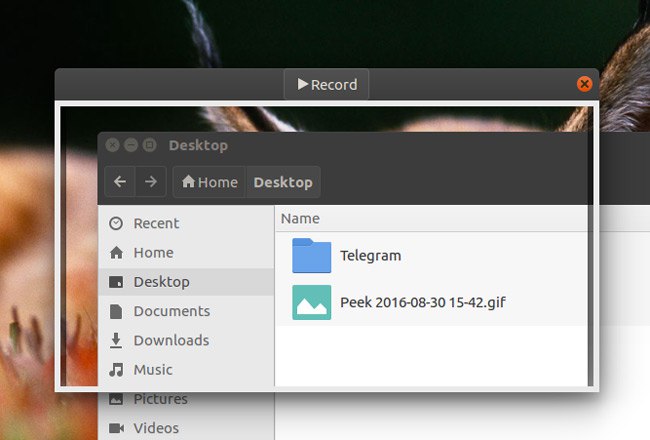Open Home in the sidebar
The height and width of the screenshot is (440, 650).
(x=186, y=253)
